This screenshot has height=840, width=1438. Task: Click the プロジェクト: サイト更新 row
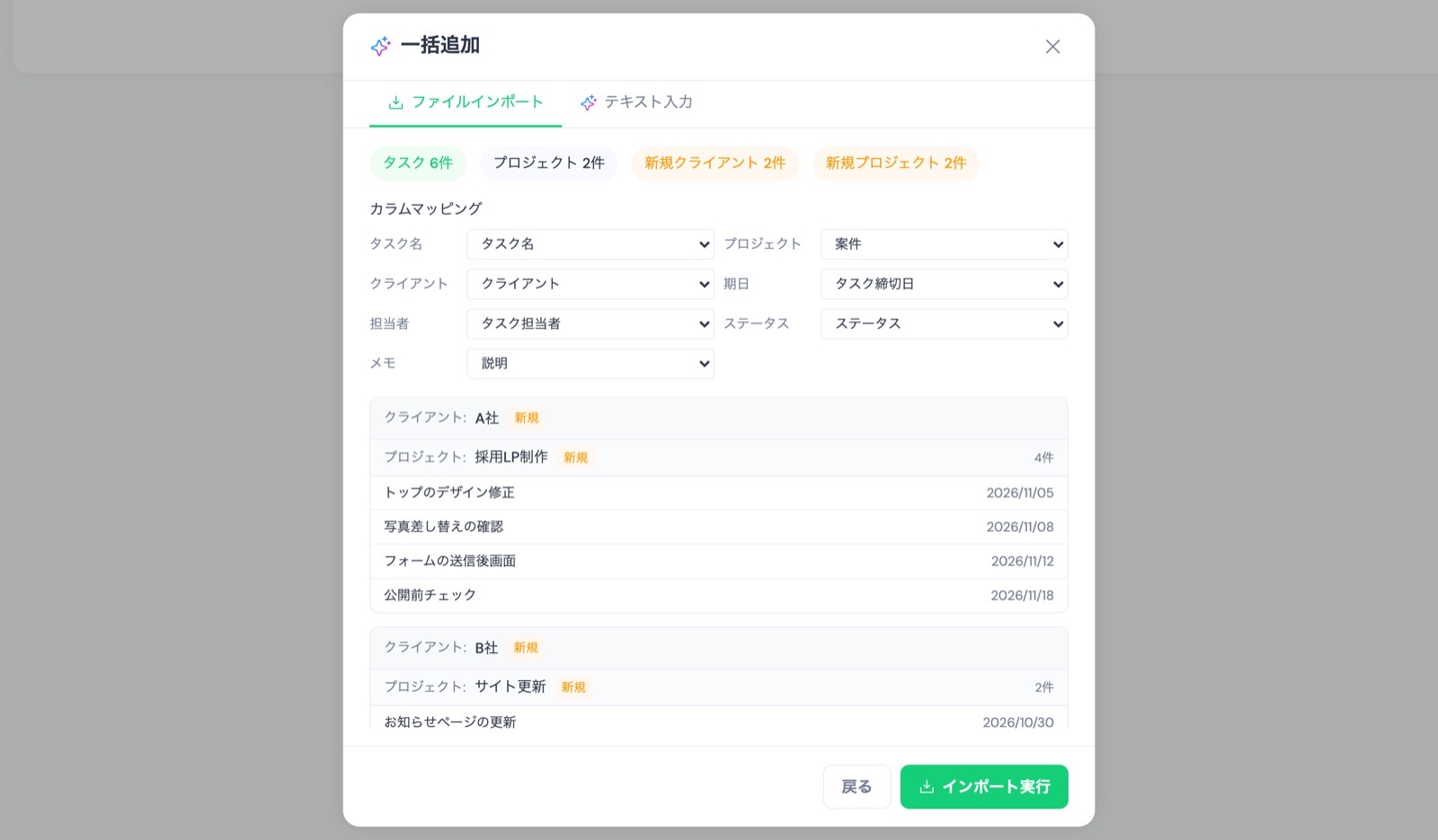point(719,687)
